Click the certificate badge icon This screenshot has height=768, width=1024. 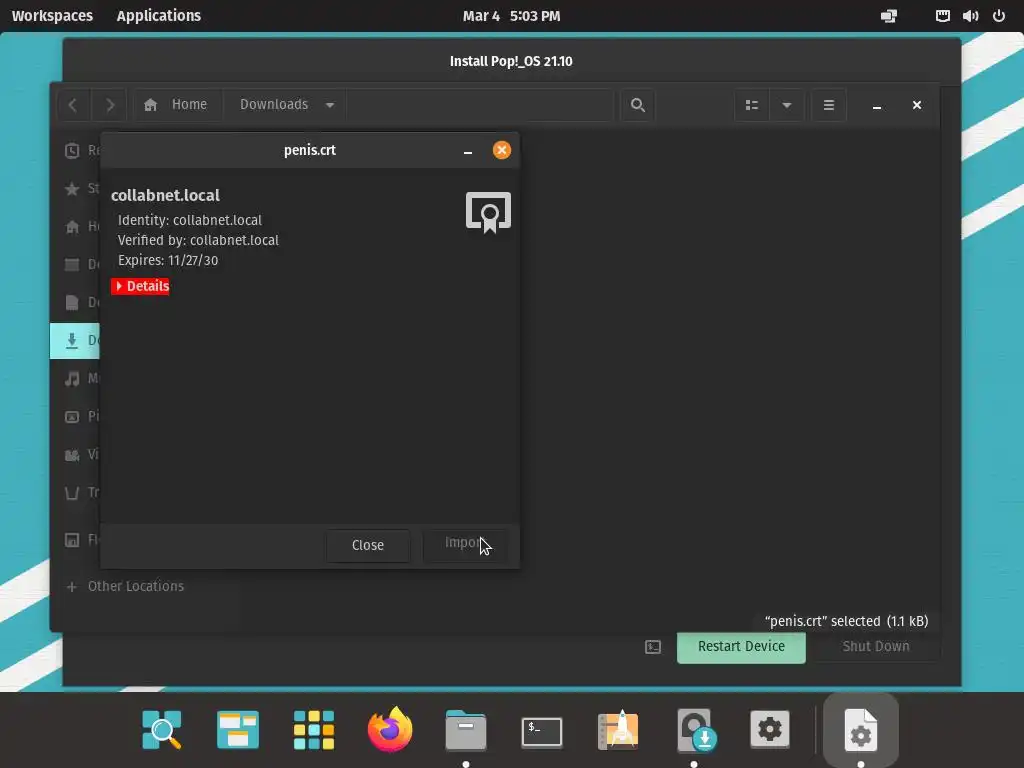tap(488, 212)
